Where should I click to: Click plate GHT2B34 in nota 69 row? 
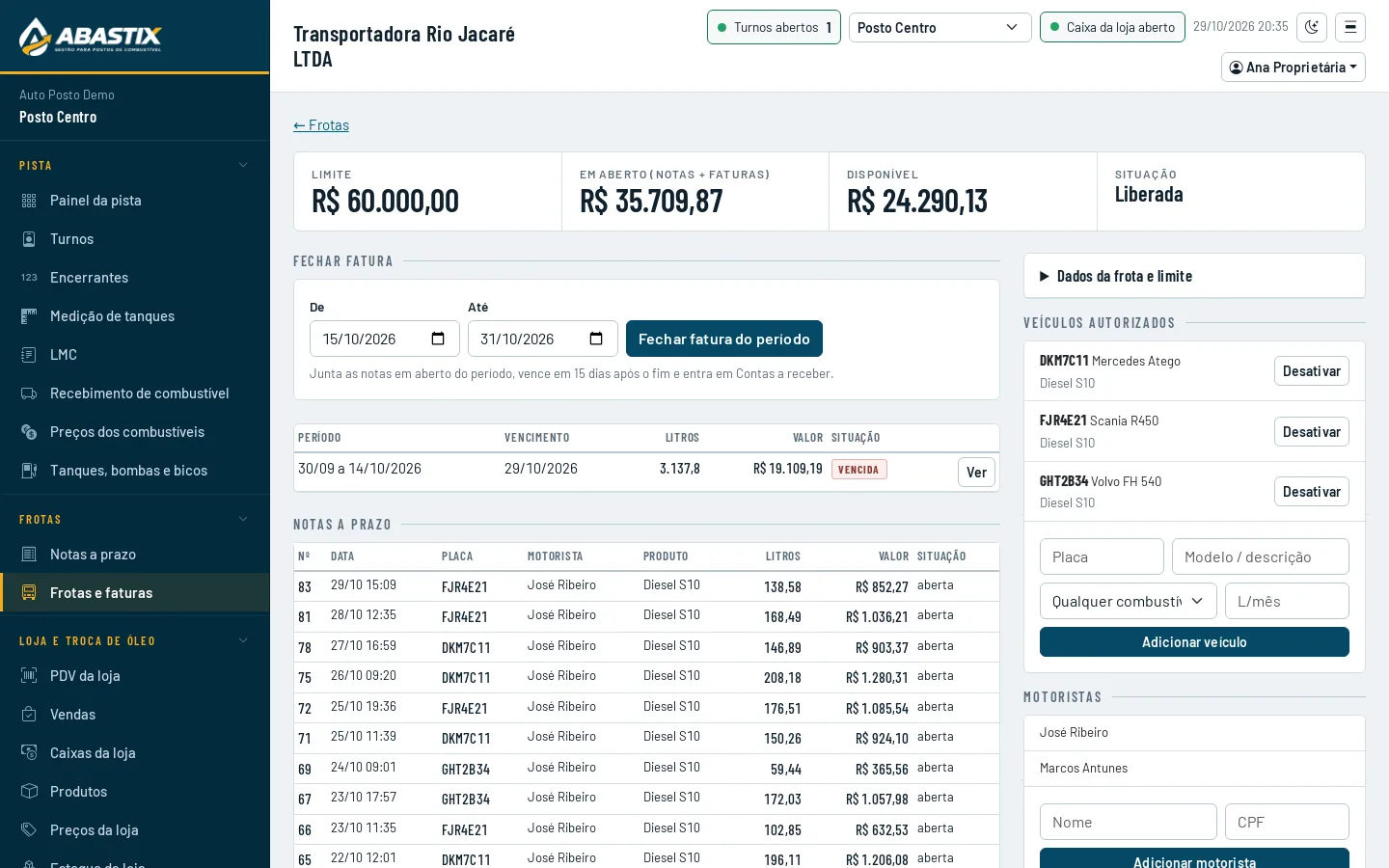pyautogui.click(x=466, y=769)
